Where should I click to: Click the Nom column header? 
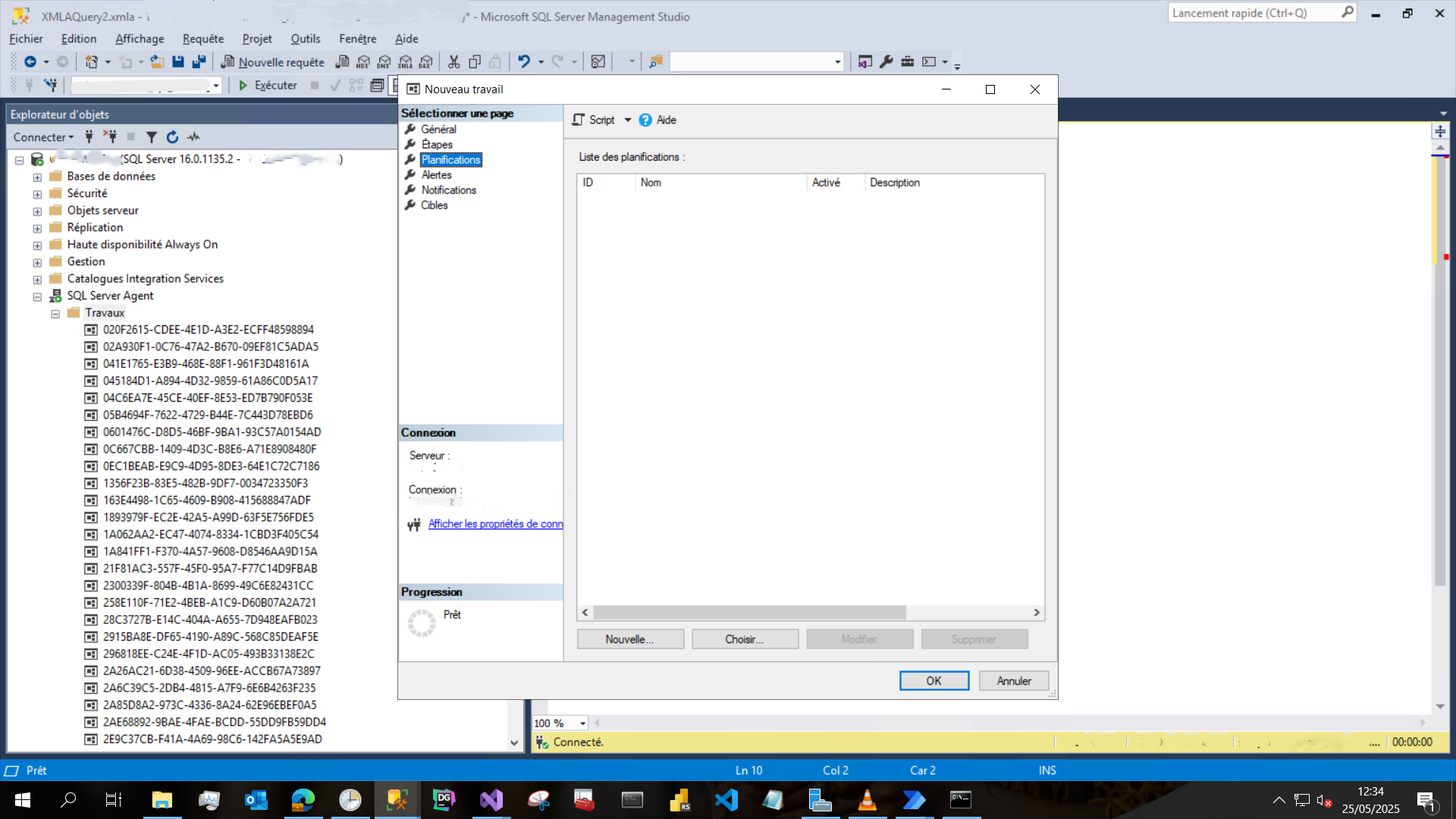tap(720, 183)
